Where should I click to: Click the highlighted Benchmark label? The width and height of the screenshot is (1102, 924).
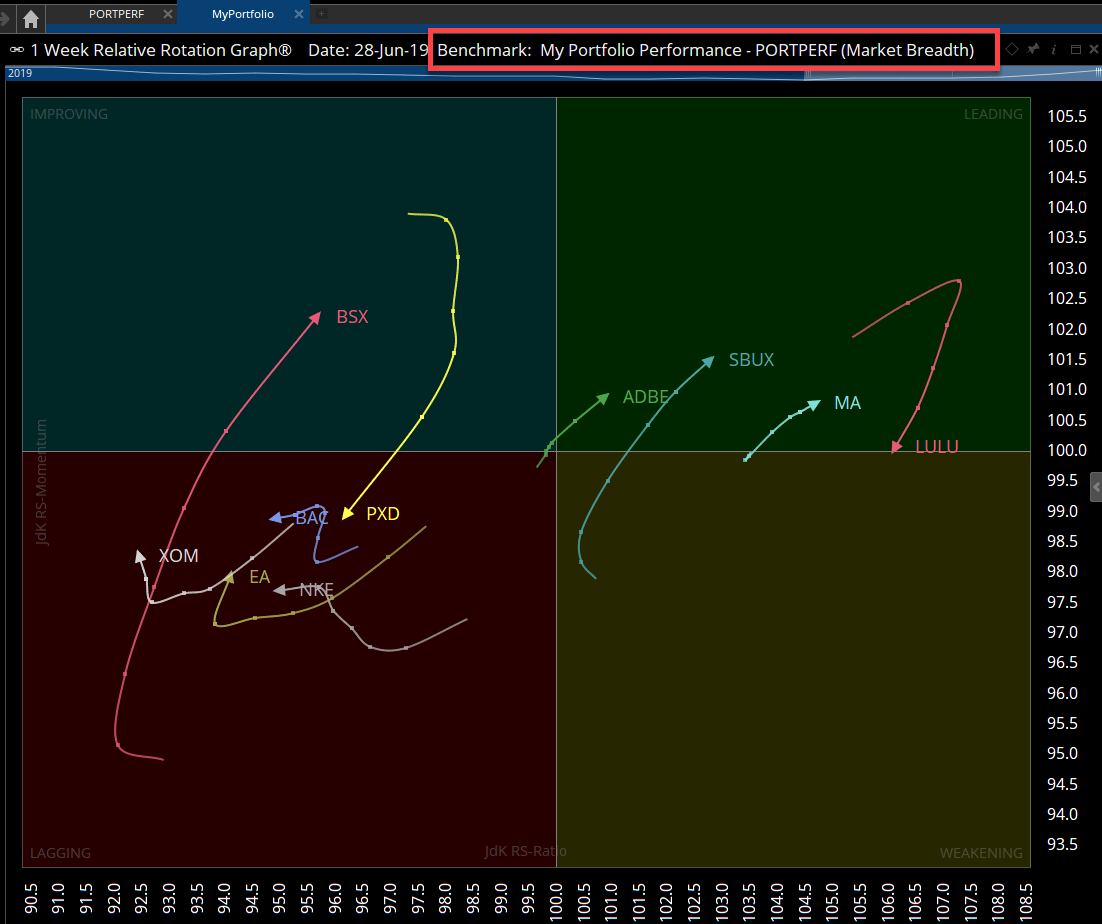tap(713, 49)
